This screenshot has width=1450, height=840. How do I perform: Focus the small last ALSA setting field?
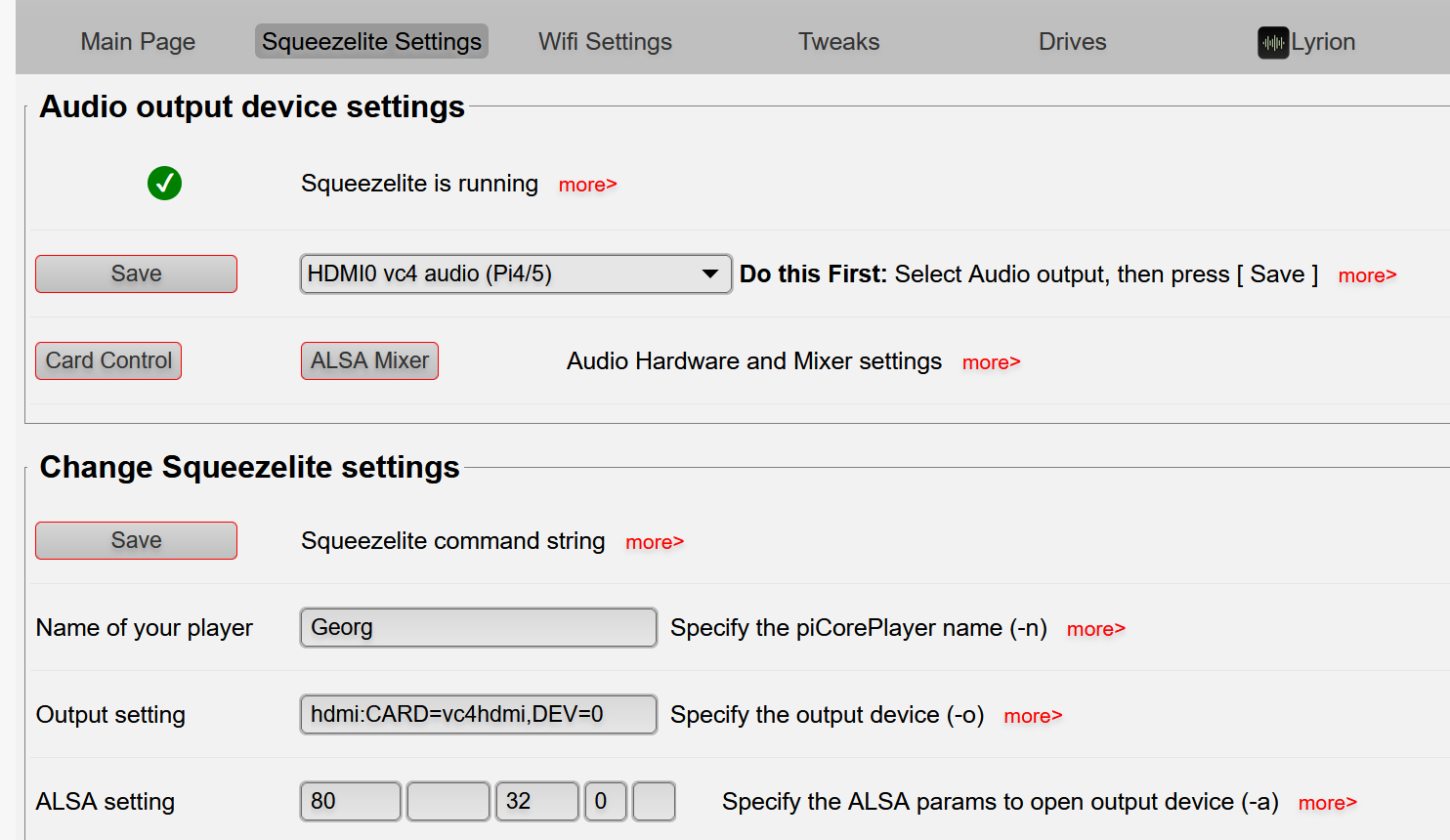tap(654, 801)
